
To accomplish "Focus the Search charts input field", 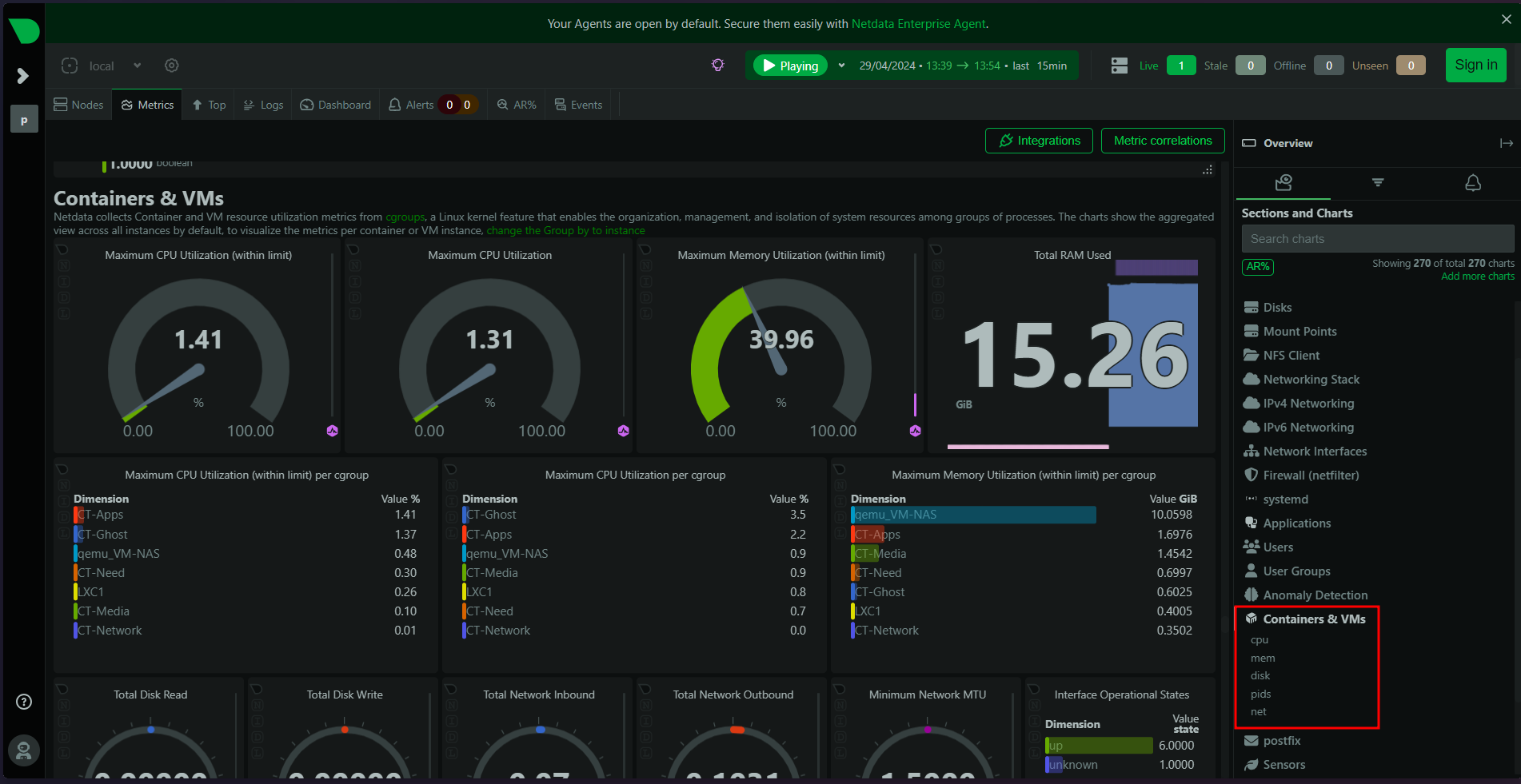I will 1378,239.
